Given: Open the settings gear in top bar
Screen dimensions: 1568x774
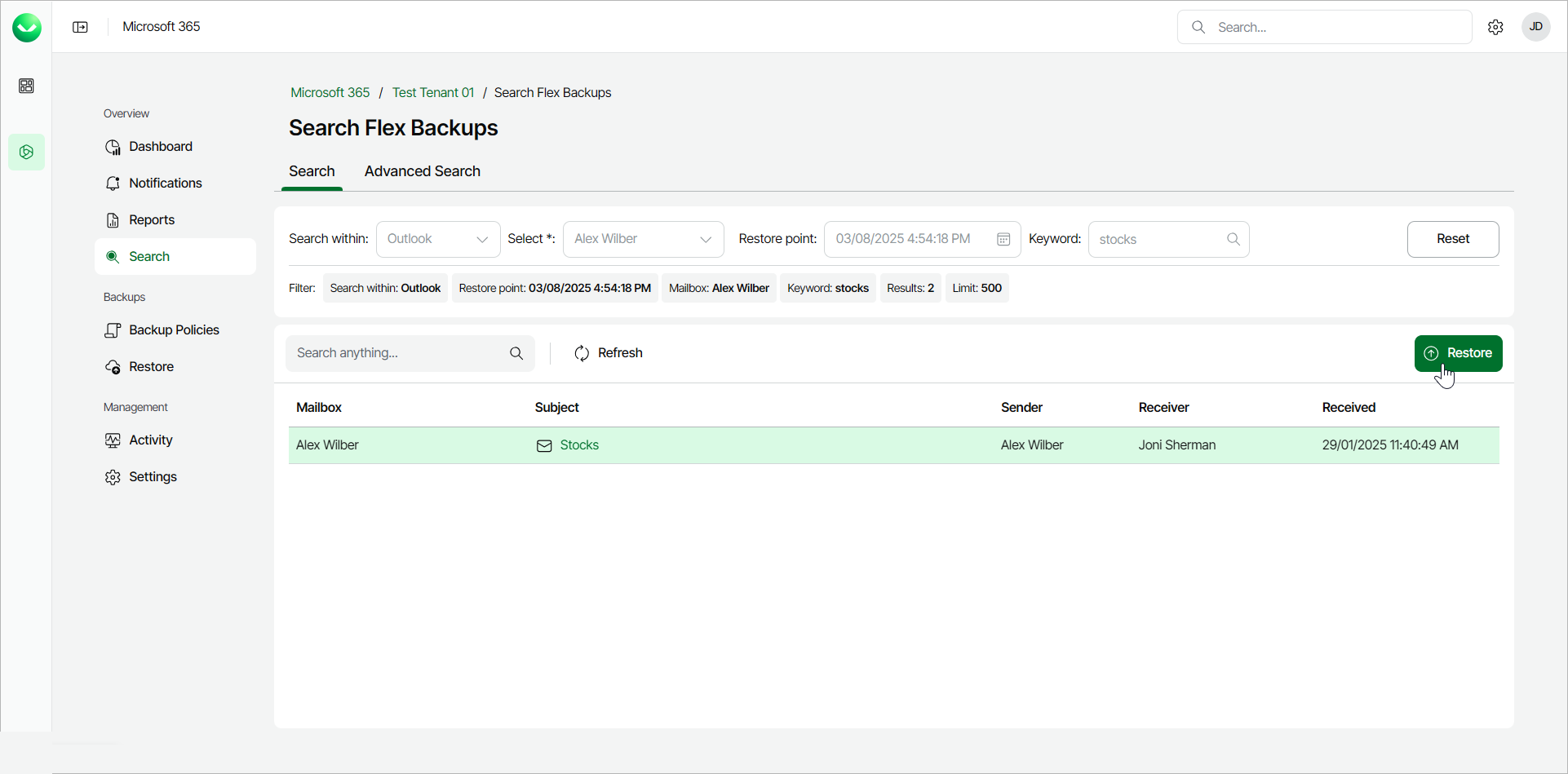Looking at the screenshot, I should click(x=1495, y=27).
